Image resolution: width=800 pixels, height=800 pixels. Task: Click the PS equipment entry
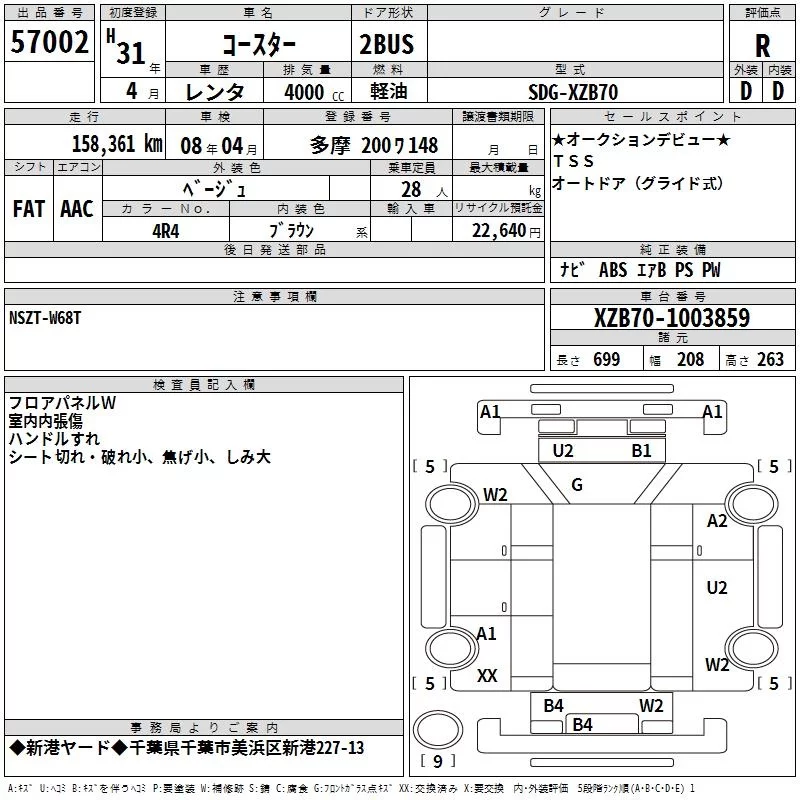tap(684, 269)
